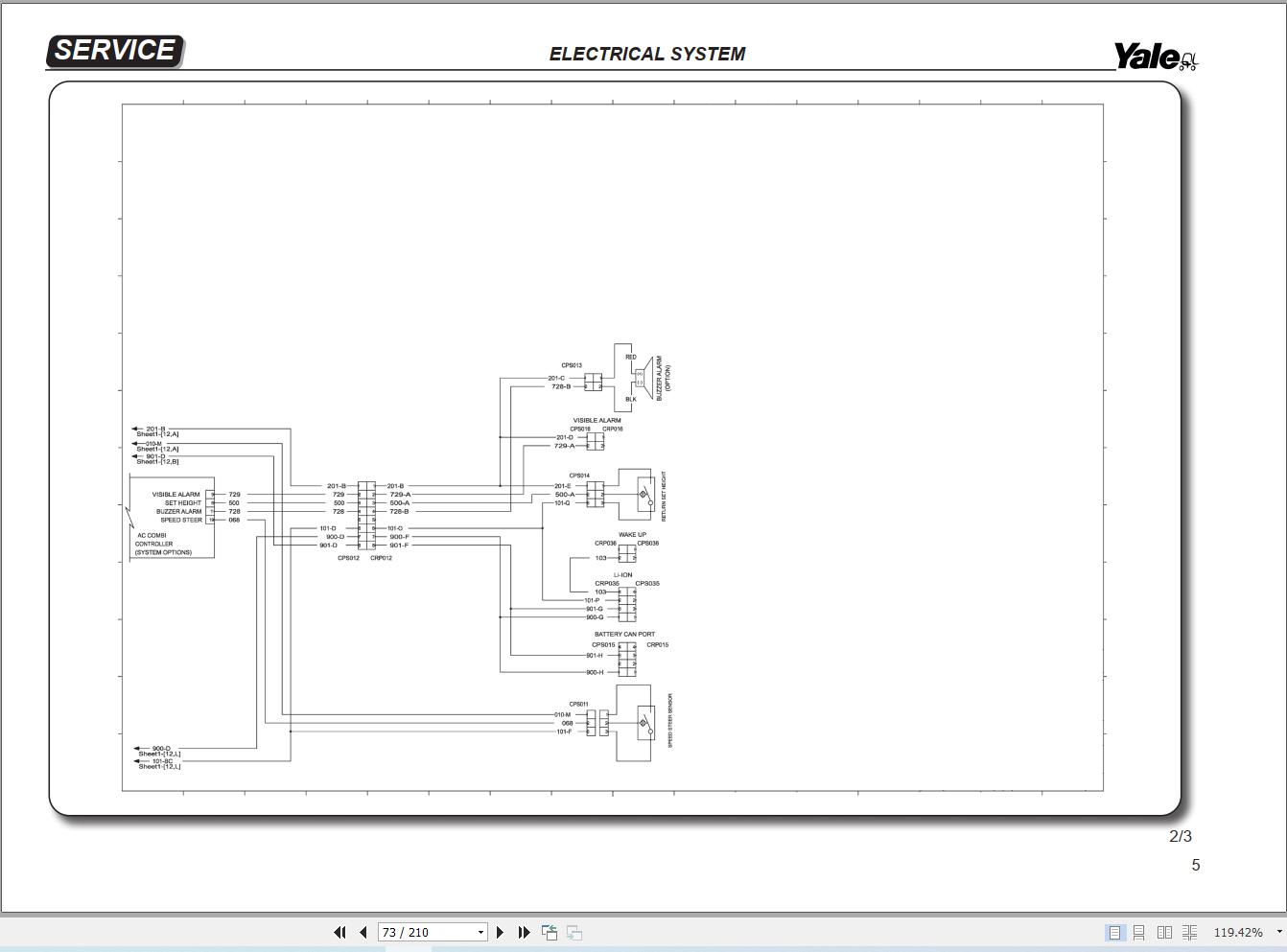The width and height of the screenshot is (1287, 952).
Task: Open the zoom level dropdown arrow
Action: point(1278,932)
